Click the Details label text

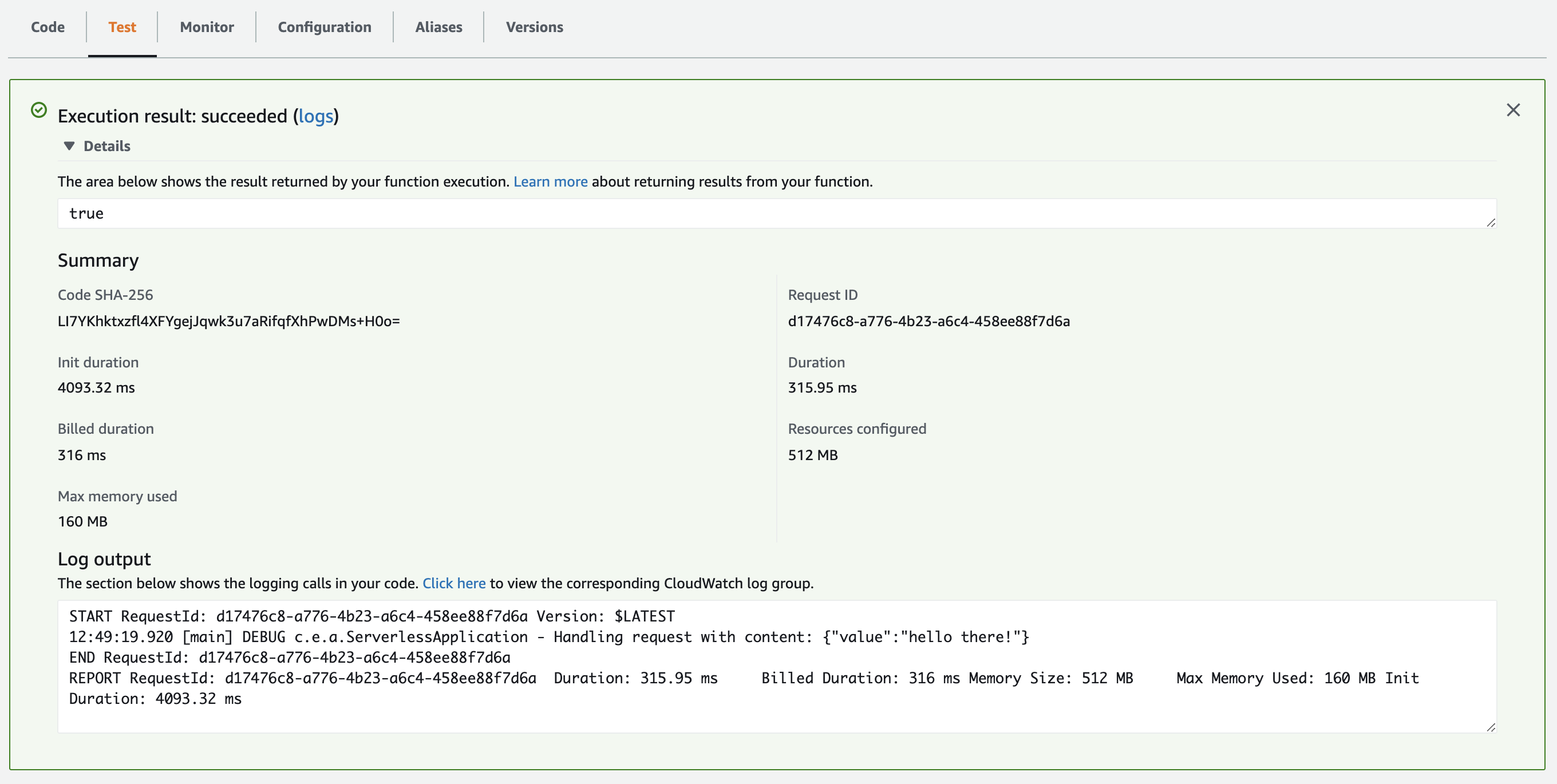pyautogui.click(x=107, y=146)
